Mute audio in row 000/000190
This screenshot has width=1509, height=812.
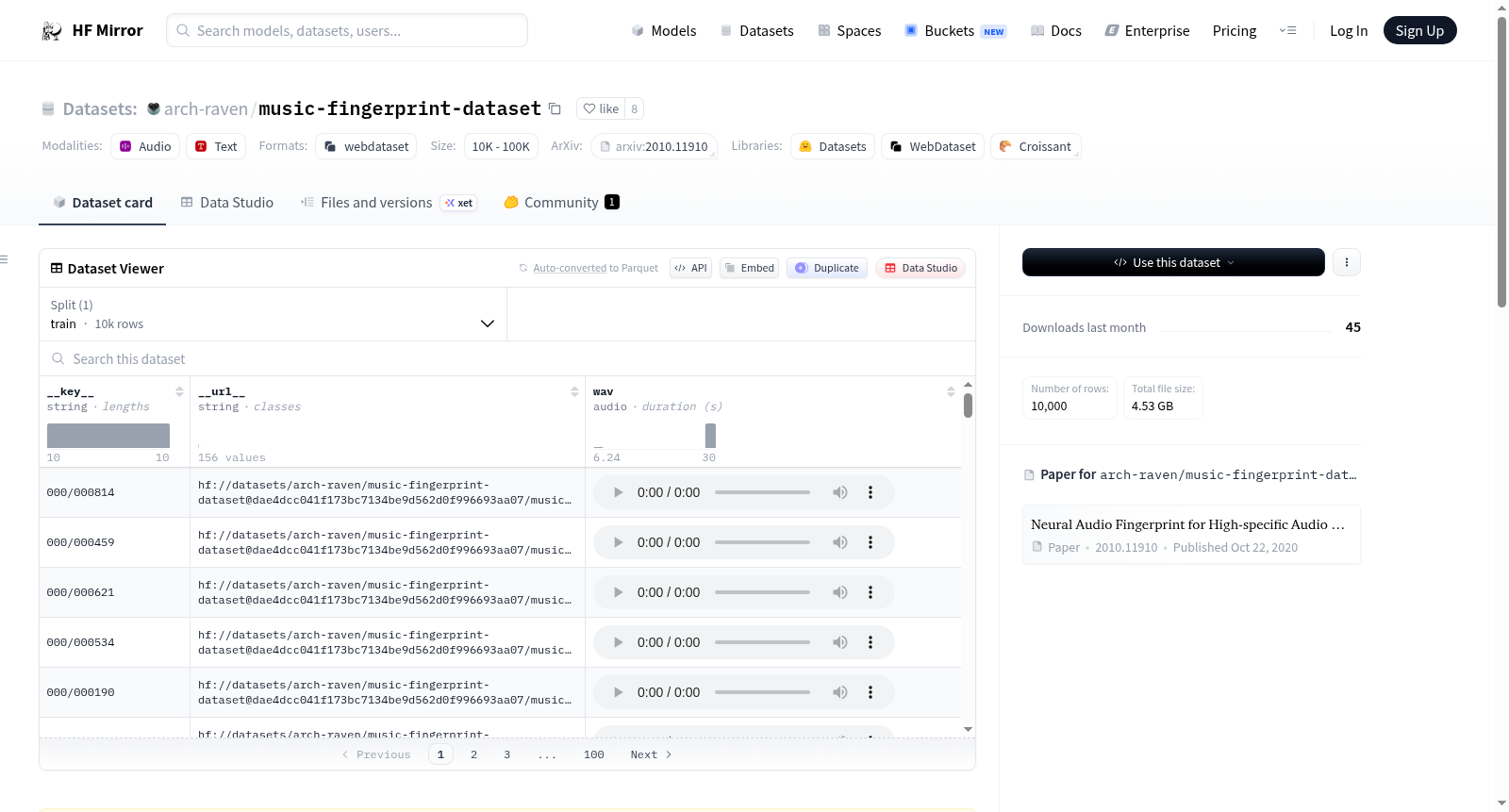839,692
